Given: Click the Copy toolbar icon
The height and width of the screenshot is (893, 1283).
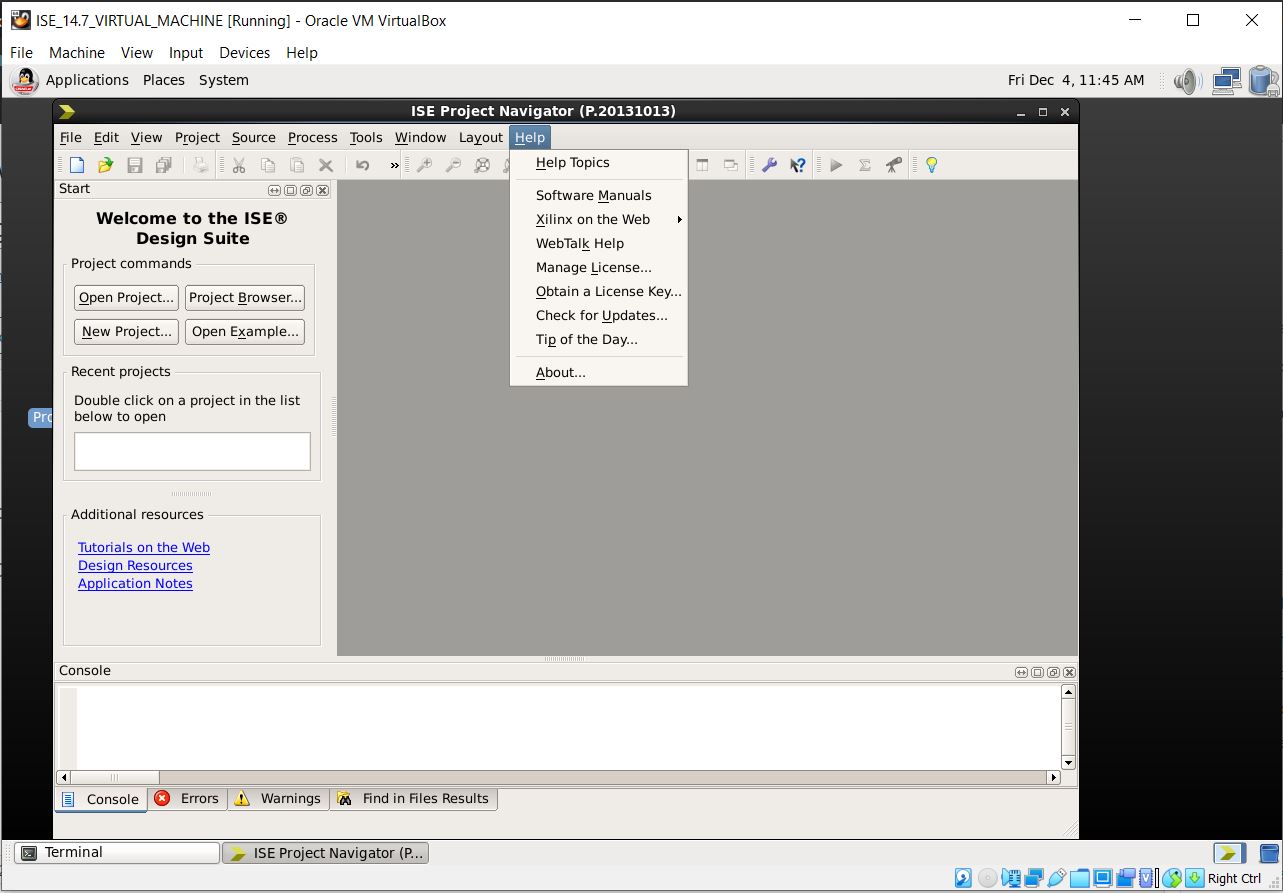Looking at the screenshot, I should [268, 165].
